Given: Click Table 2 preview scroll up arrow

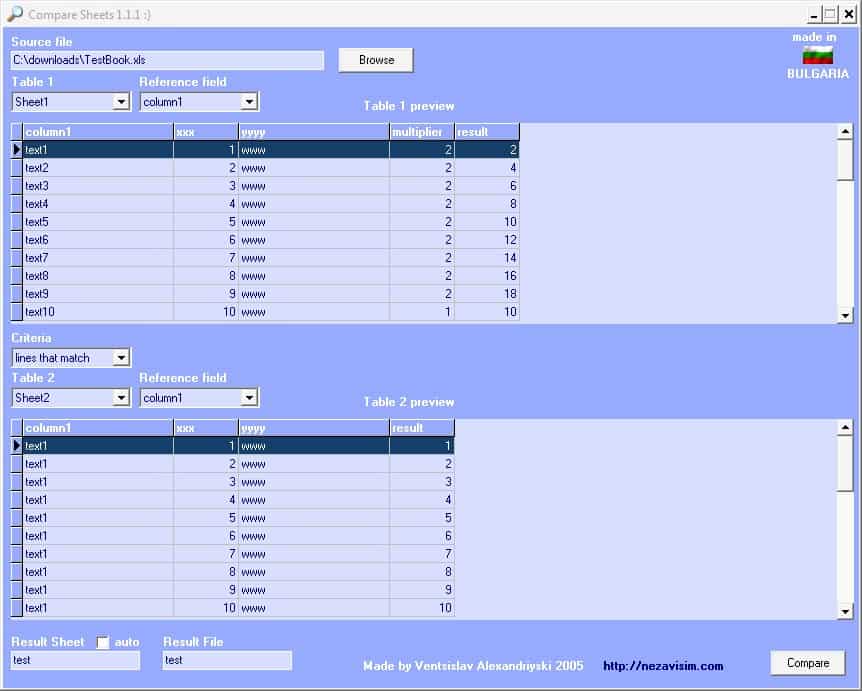Looking at the screenshot, I should point(845,427).
